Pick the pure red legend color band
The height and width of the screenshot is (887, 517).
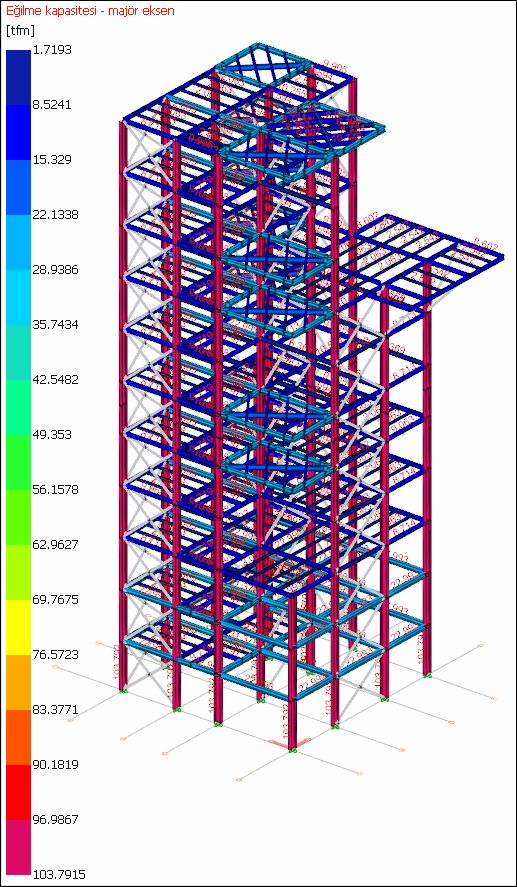[19, 793]
